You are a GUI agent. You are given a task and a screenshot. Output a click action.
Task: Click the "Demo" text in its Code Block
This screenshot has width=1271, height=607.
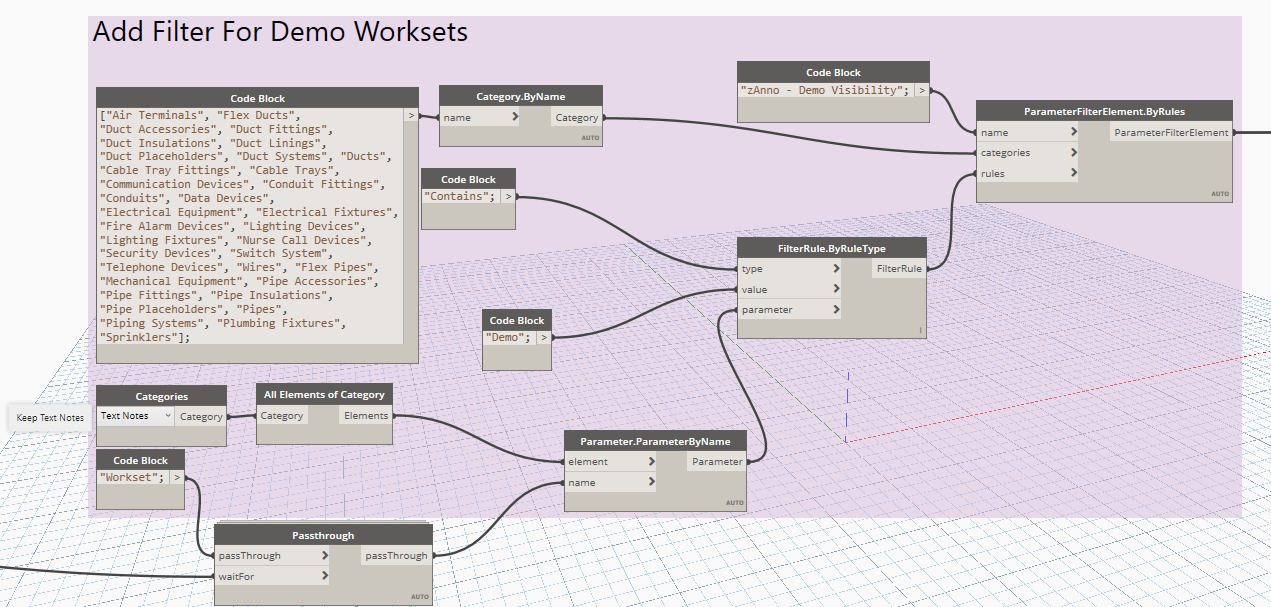[507, 337]
